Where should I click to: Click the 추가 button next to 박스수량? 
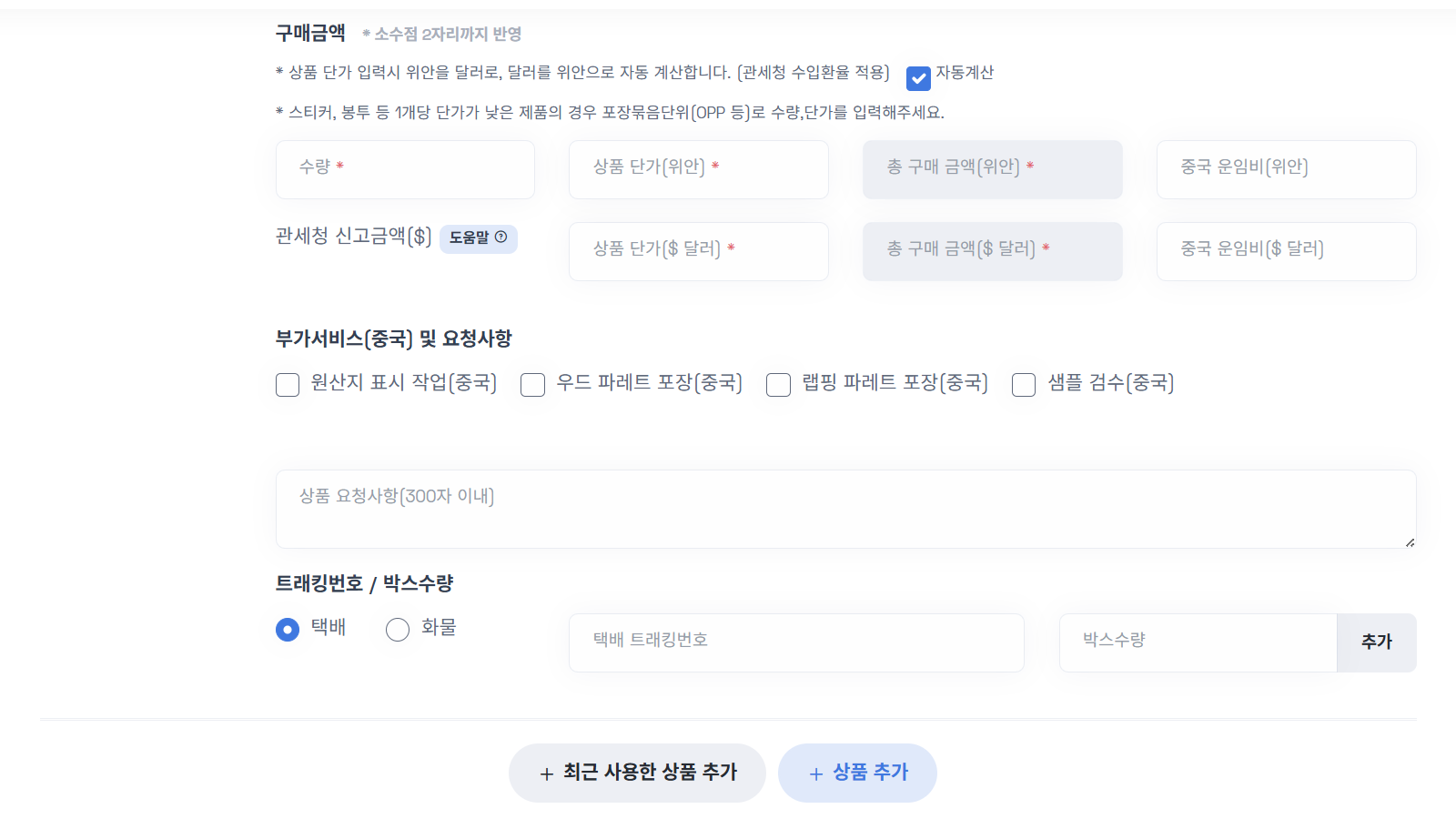(1376, 642)
